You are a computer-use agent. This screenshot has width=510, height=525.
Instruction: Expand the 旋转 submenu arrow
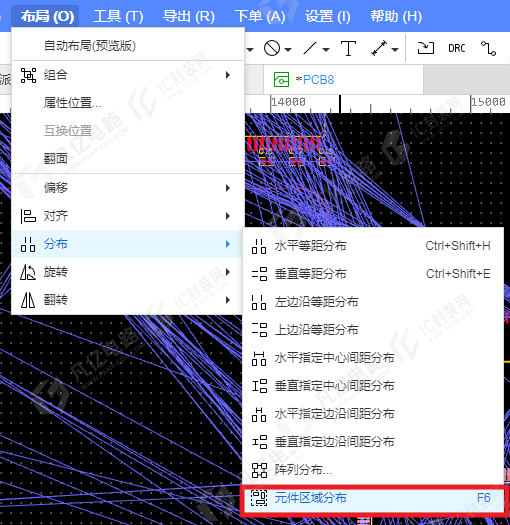click(228, 272)
